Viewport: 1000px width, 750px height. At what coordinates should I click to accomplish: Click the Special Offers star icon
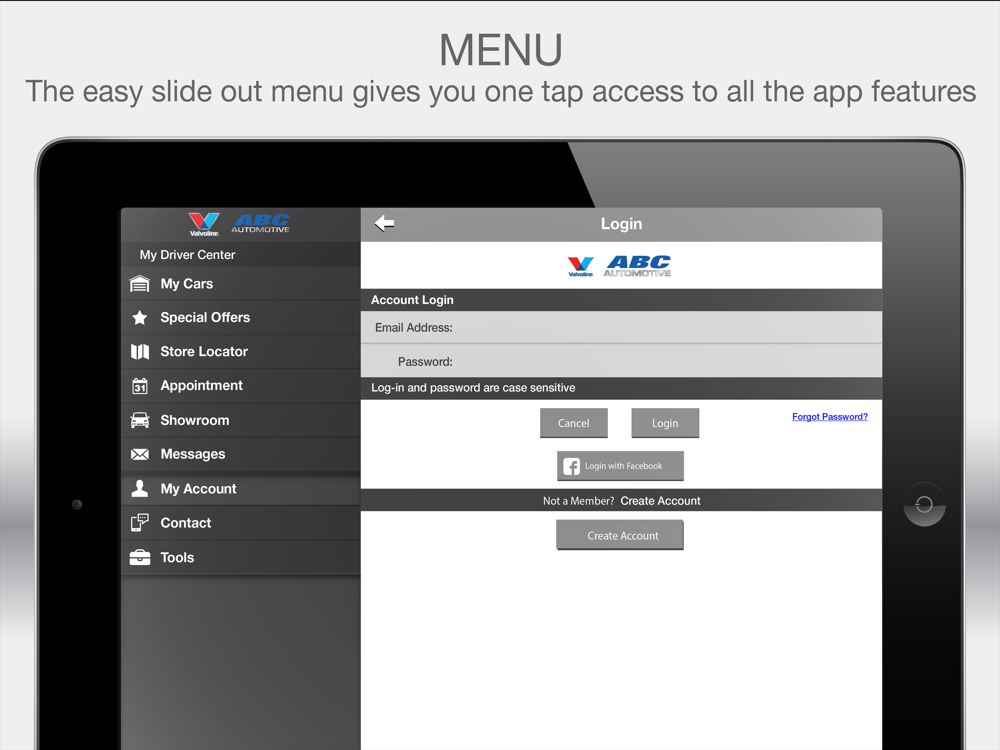(x=140, y=318)
